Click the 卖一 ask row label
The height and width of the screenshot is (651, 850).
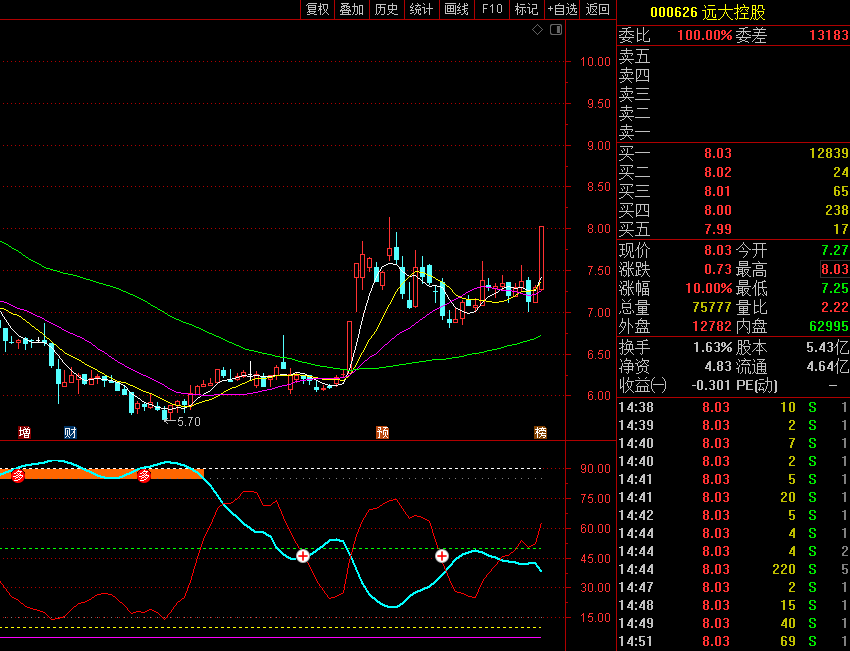click(x=634, y=132)
